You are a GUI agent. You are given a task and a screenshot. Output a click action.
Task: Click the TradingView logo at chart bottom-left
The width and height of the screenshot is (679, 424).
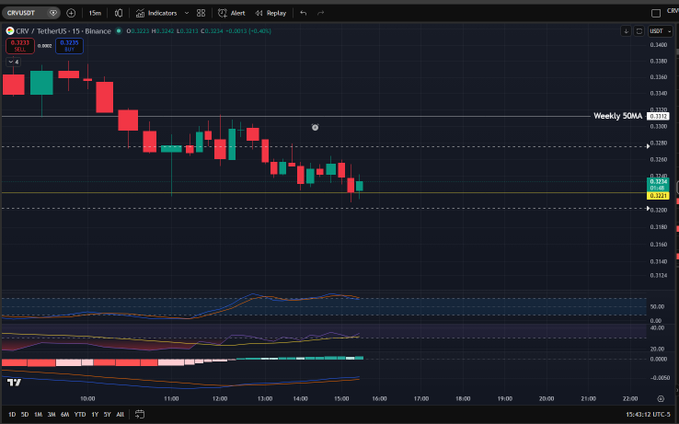click(14, 382)
